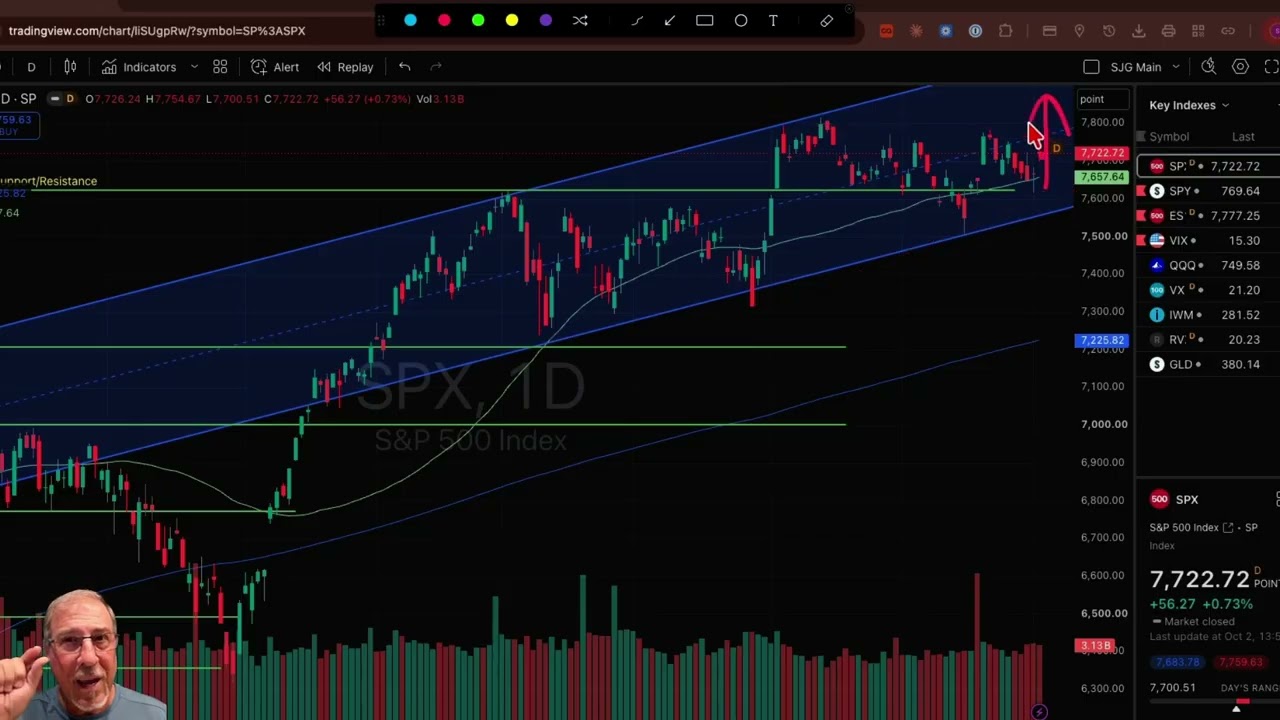This screenshot has height=720, width=1280.
Task: Start bar Replay mode
Action: point(346,67)
